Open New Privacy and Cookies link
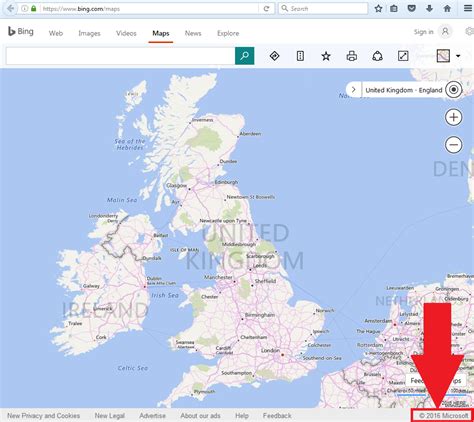 click(x=43, y=416)
